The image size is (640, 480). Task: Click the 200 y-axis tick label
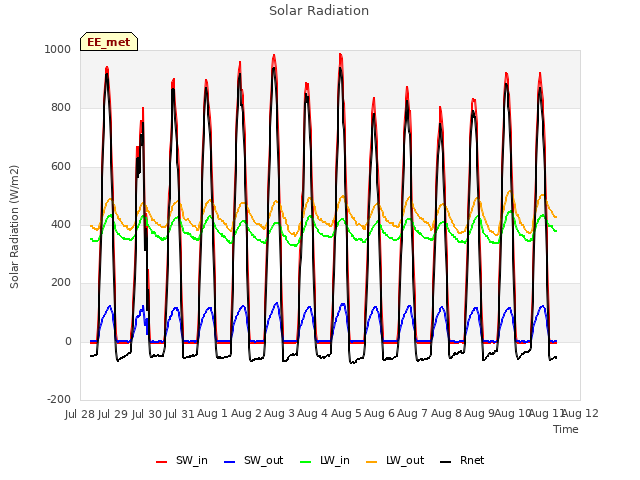61,282
